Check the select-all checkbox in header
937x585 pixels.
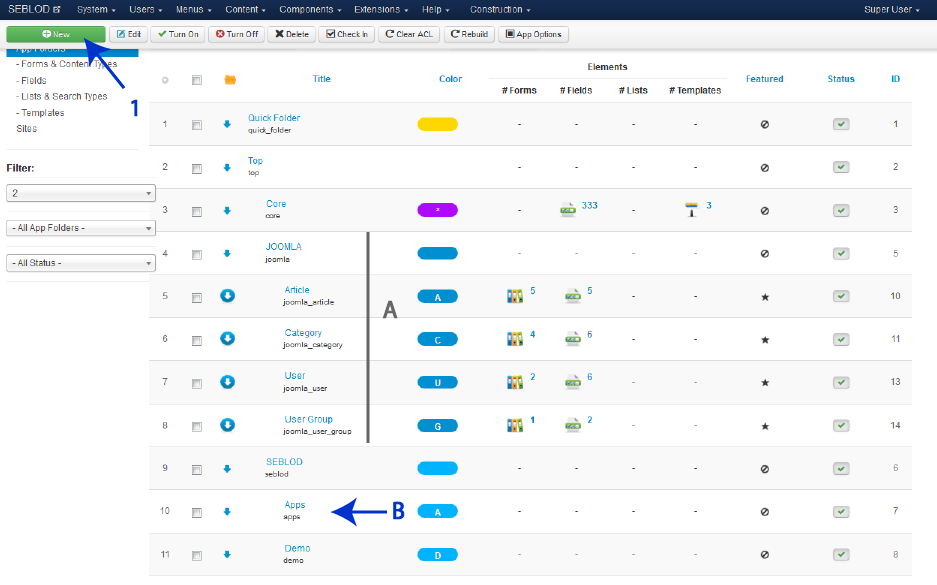click(197, 80)
